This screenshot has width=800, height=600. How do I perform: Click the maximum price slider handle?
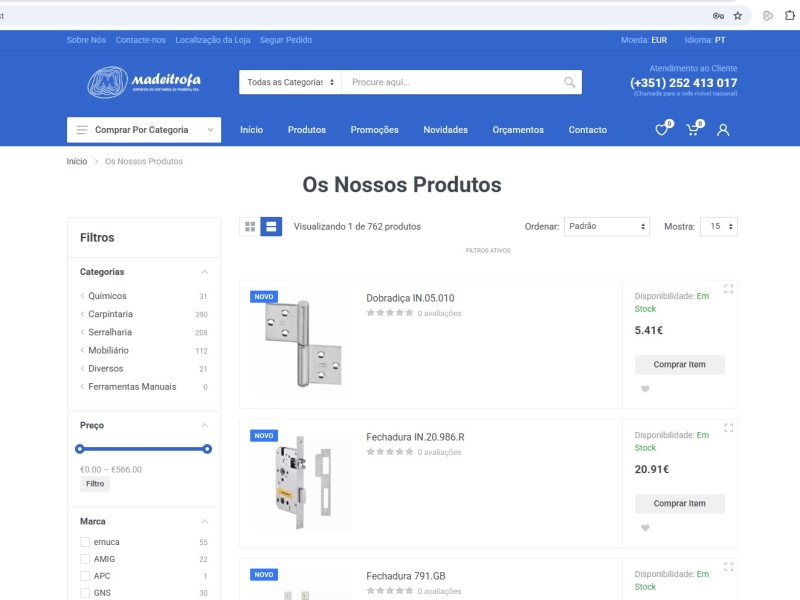(207, 449)
